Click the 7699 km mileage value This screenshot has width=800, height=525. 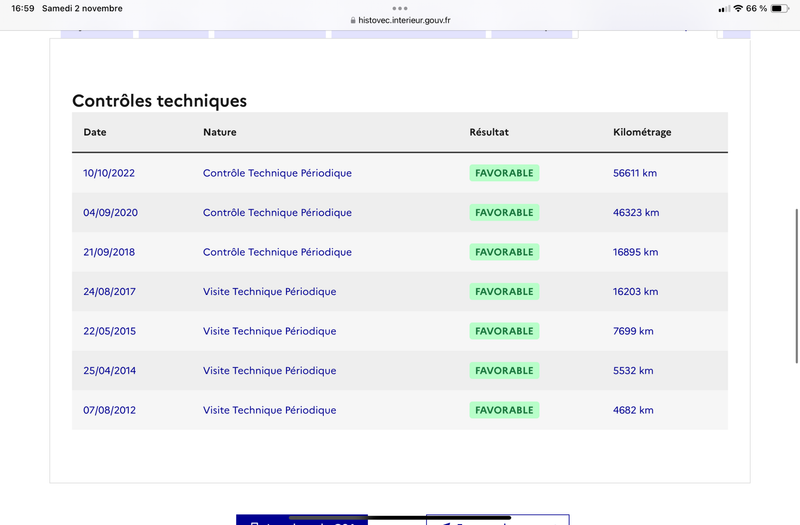(x=633, y=331)
